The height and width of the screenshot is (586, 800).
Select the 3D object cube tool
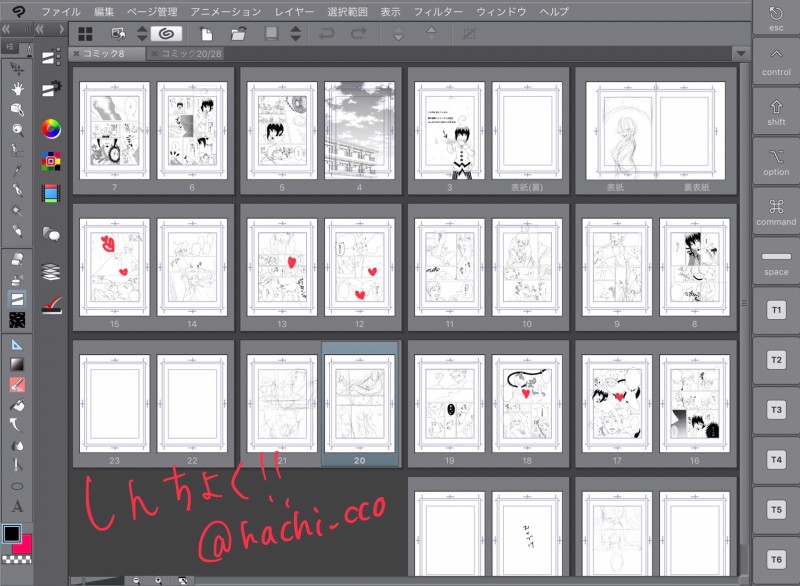17,109
